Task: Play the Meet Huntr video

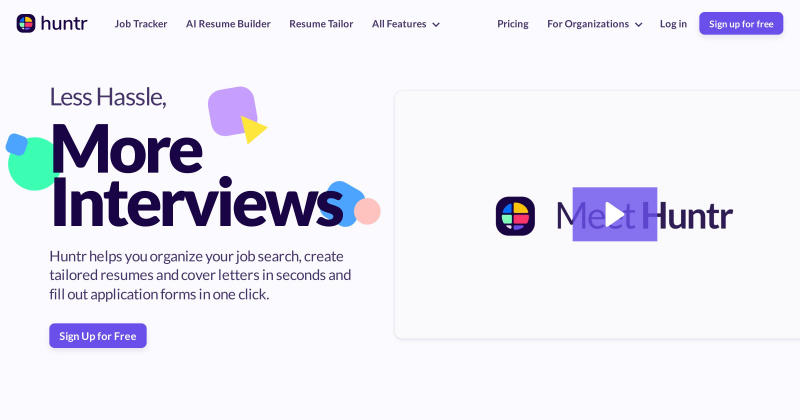Action: [x=615, y=214]
